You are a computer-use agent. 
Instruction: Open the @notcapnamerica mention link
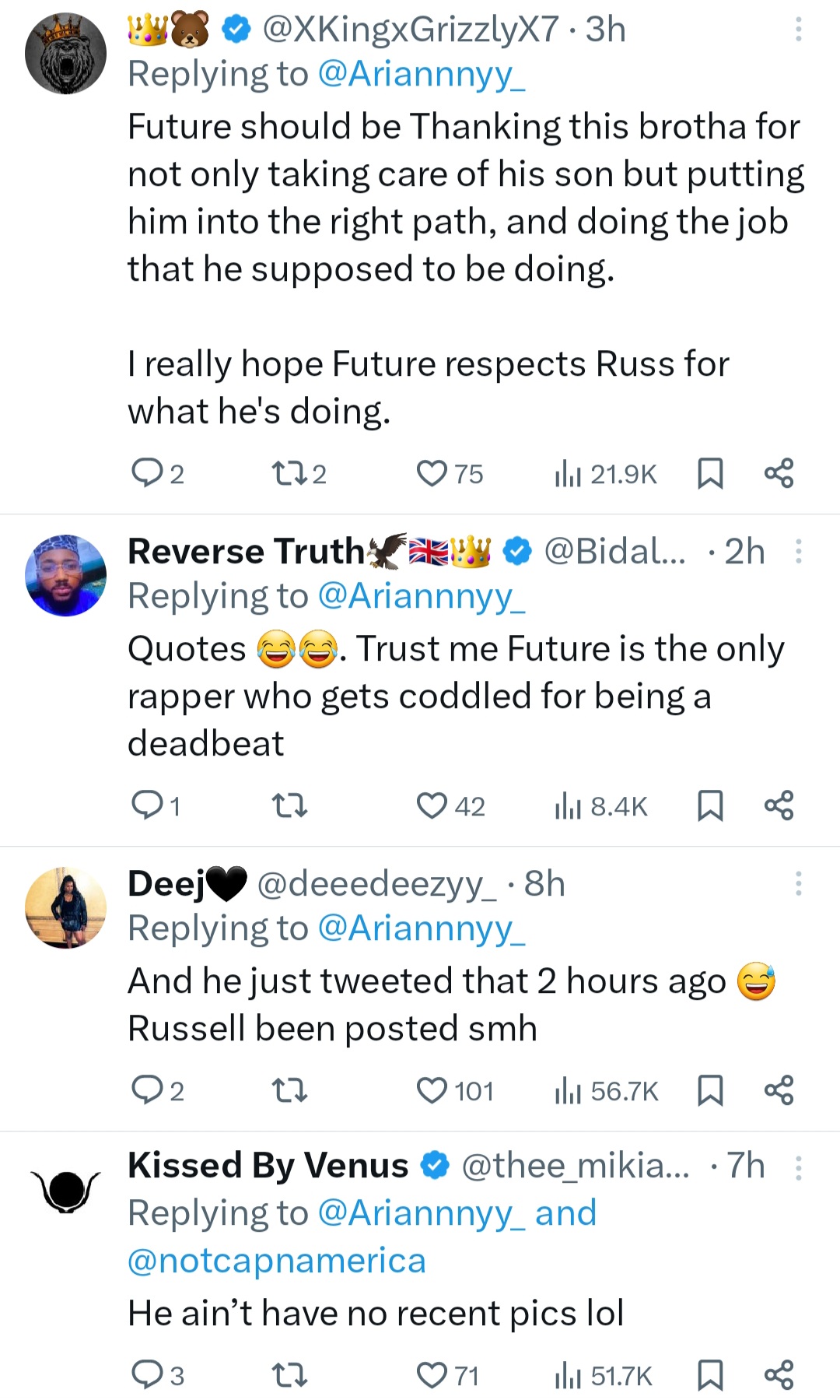click(276, 1261)
